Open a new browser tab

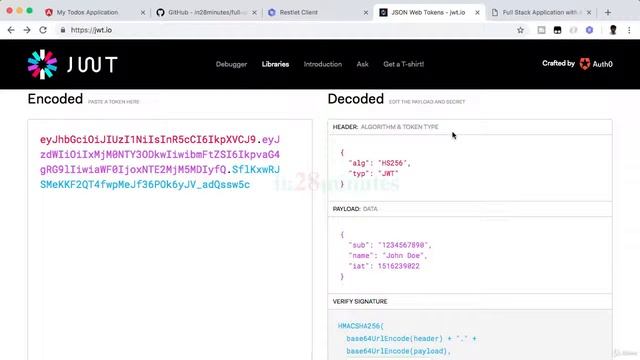[608, 13]
